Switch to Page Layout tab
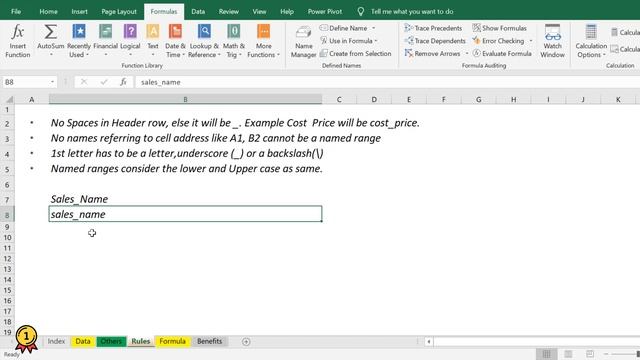This screenshot has width=640, height=360. 119,11
